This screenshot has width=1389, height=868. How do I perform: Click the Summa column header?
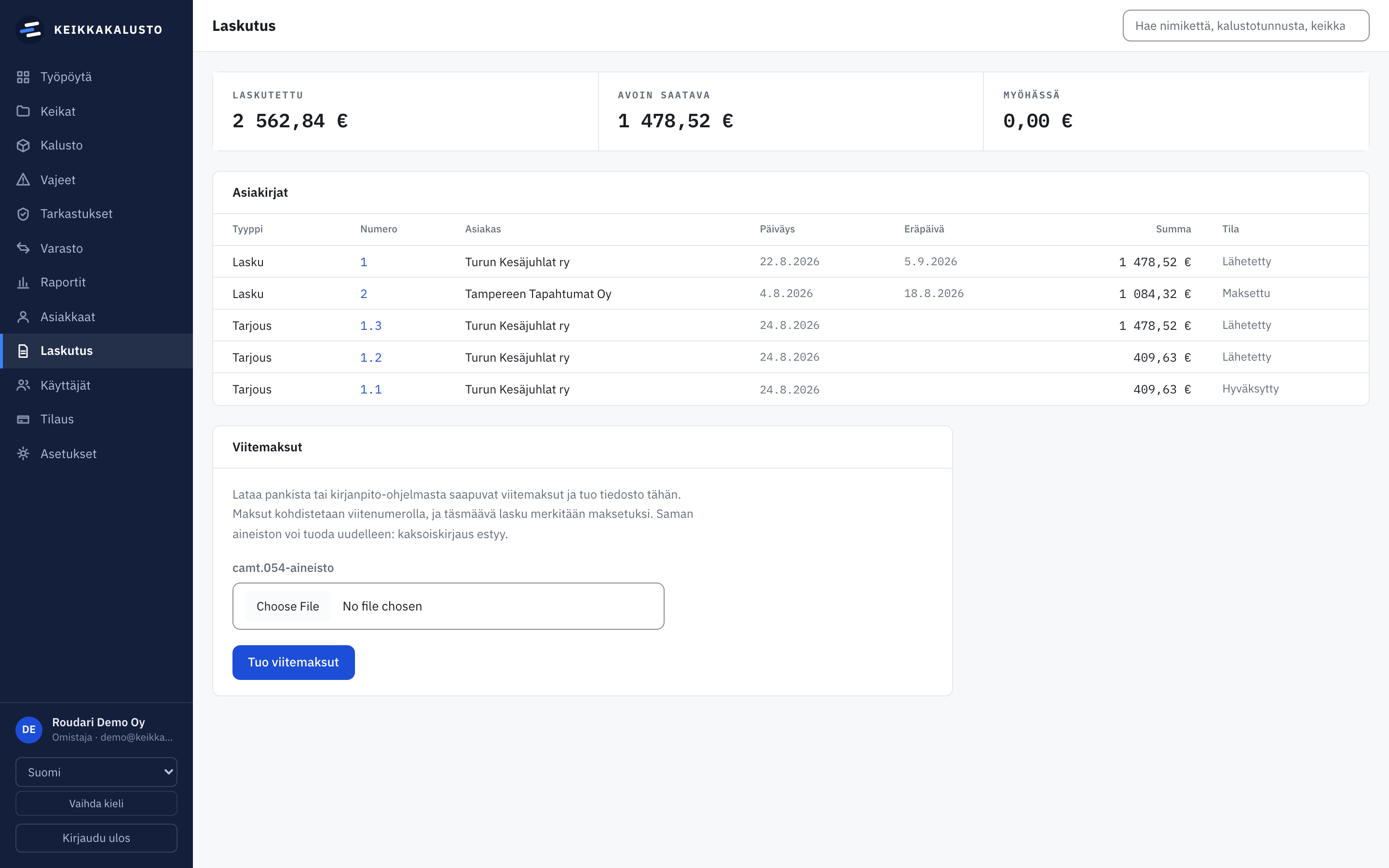1173,229
